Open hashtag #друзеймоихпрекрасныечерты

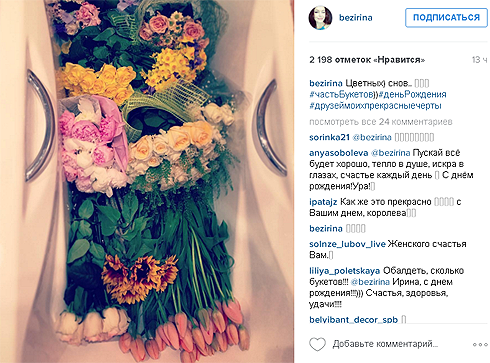[375, 106]
